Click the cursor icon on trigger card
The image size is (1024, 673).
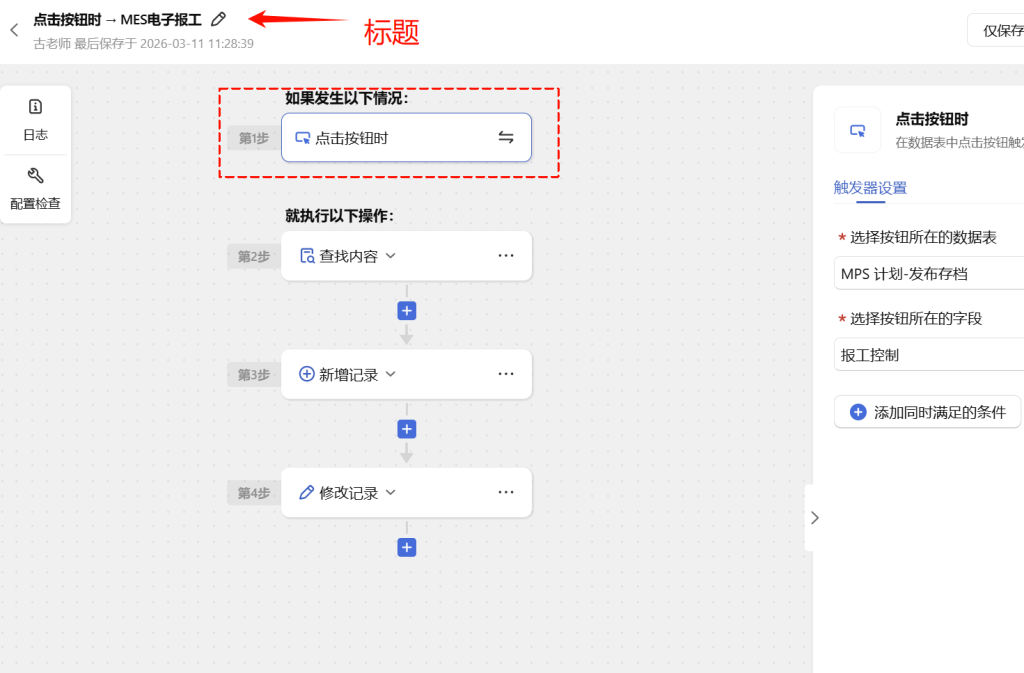(302, 138)
